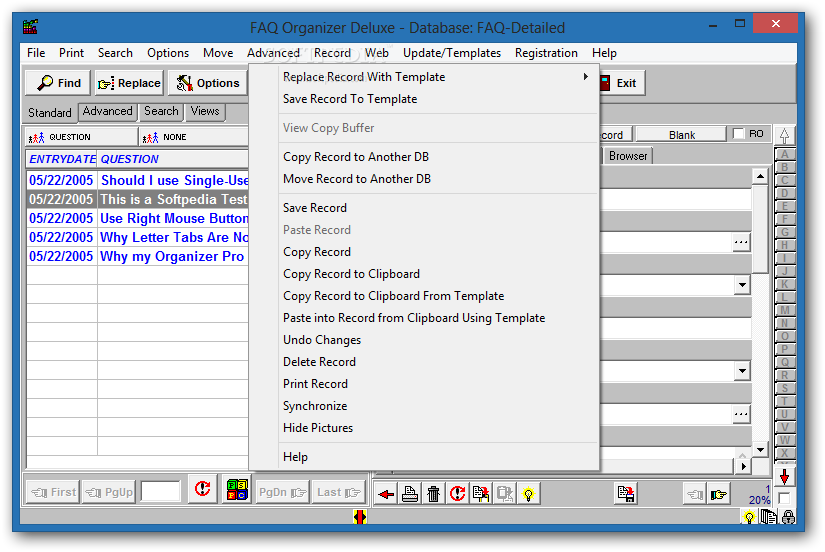Click the Last navigation button
The width and height of the screenshot is (825, 552).
(338, 493)
